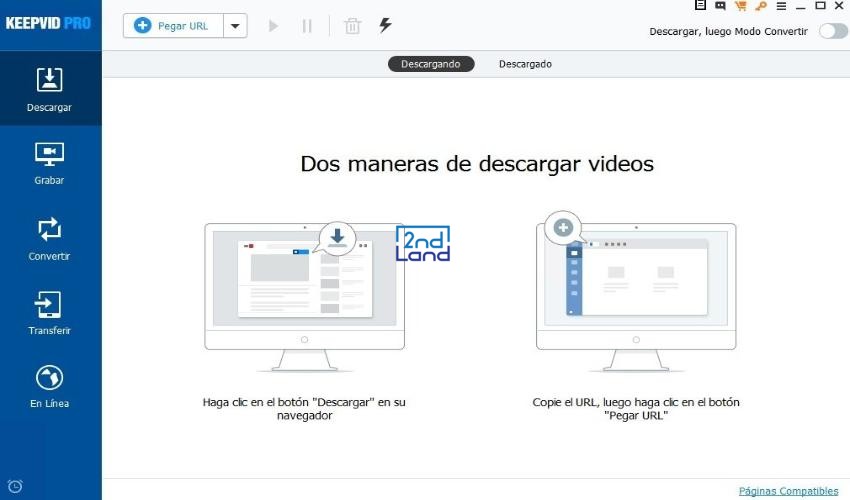This screenshot has height=500, width=850.
Task: Open the En Línea browser section
Action: click(x=49, y=387)
